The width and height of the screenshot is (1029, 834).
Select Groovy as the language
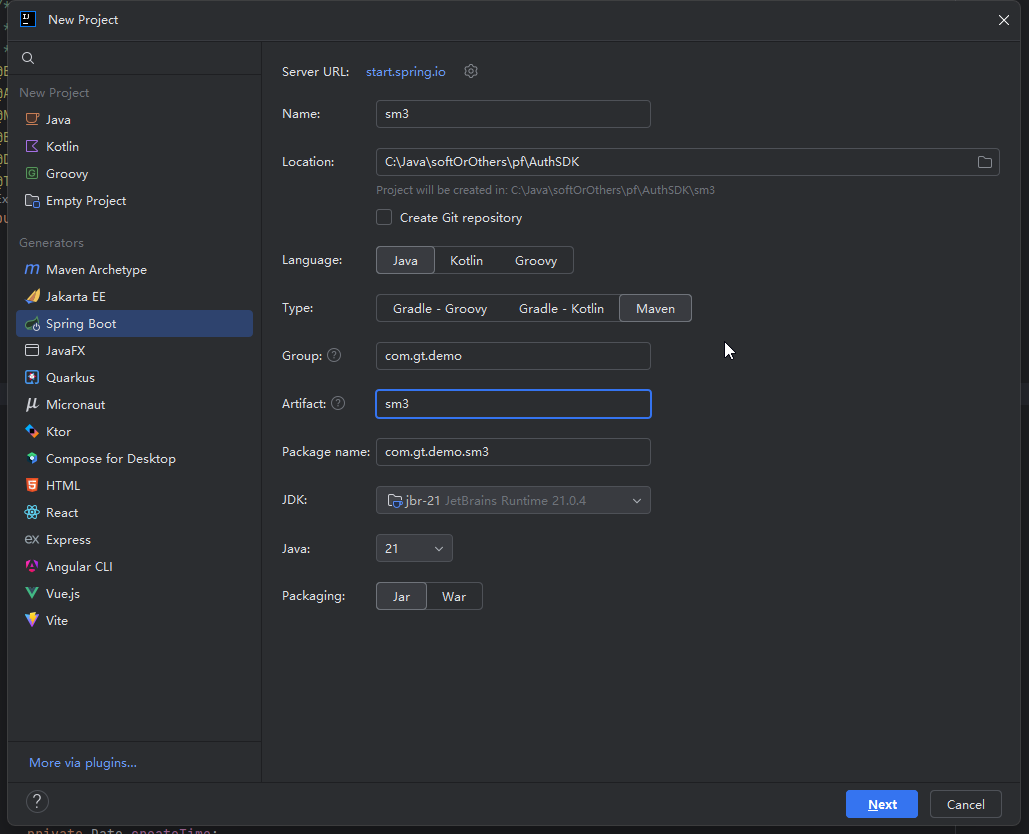coord(536,261)
